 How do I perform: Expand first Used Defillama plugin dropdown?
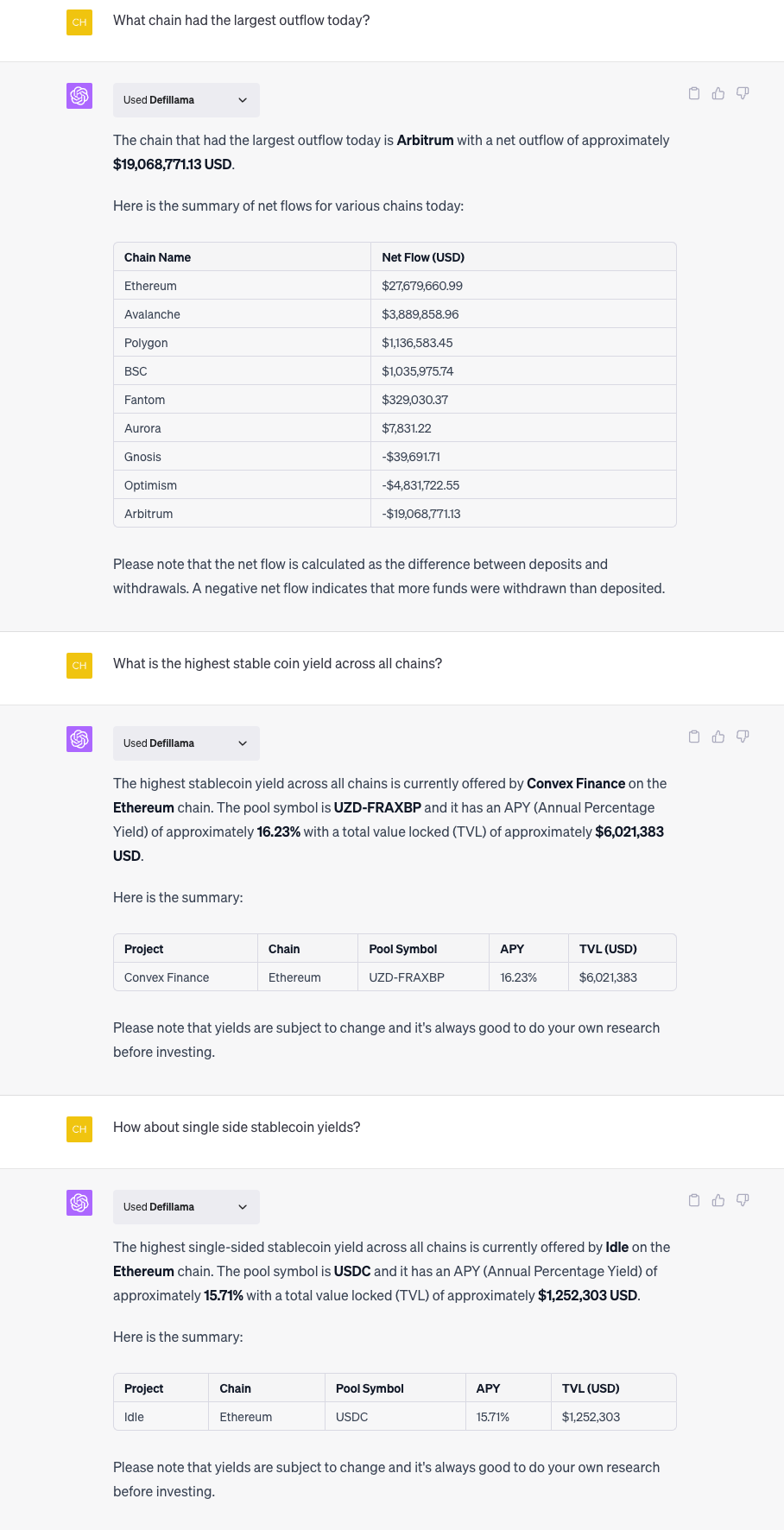[186, 100]
